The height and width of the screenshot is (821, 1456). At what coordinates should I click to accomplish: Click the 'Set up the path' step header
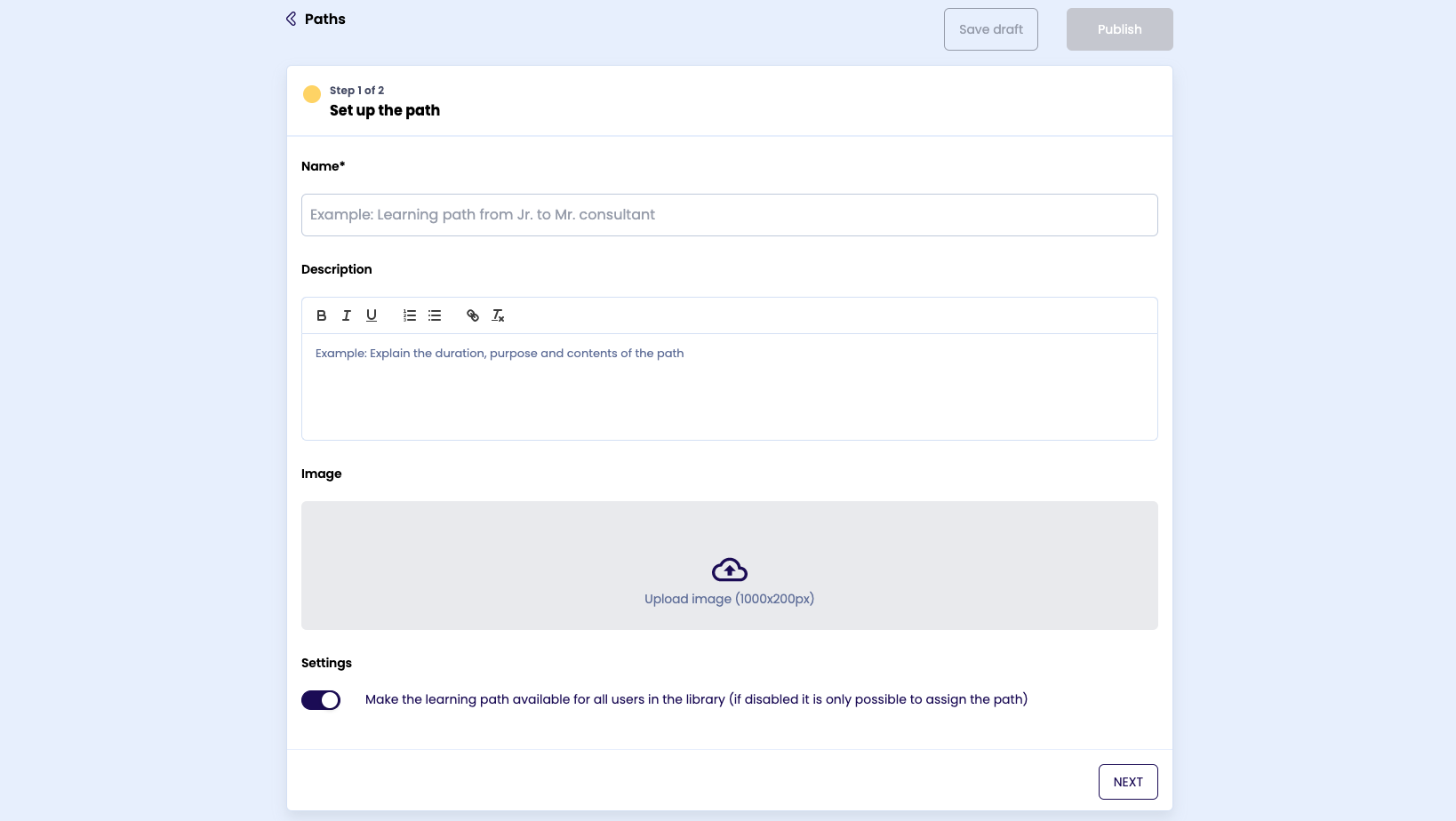pyautogui.click(x=384, y=110)
